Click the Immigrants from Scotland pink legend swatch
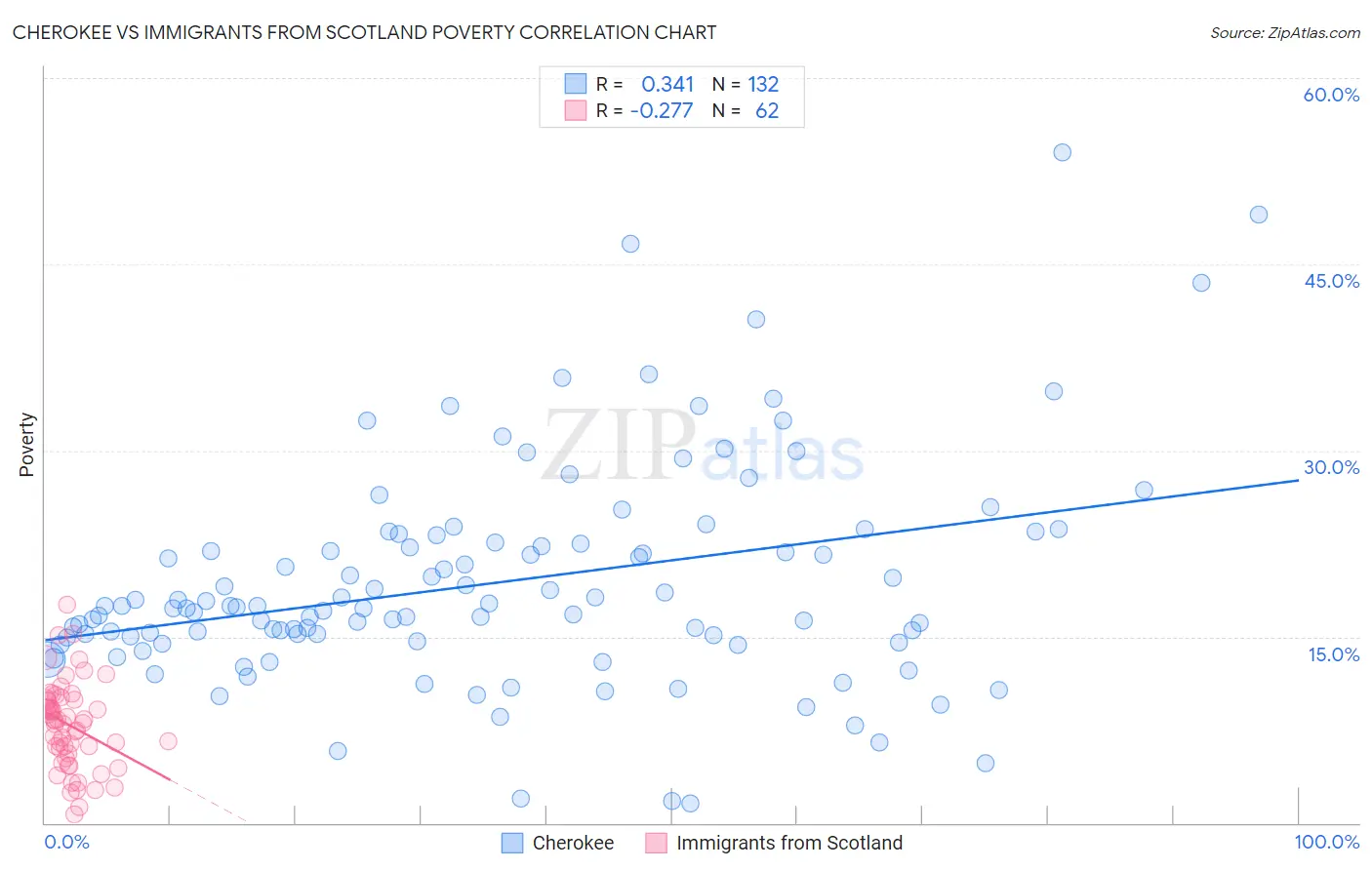The height and width of the screenshot is (870, 1372). click(x=656, y=843)
